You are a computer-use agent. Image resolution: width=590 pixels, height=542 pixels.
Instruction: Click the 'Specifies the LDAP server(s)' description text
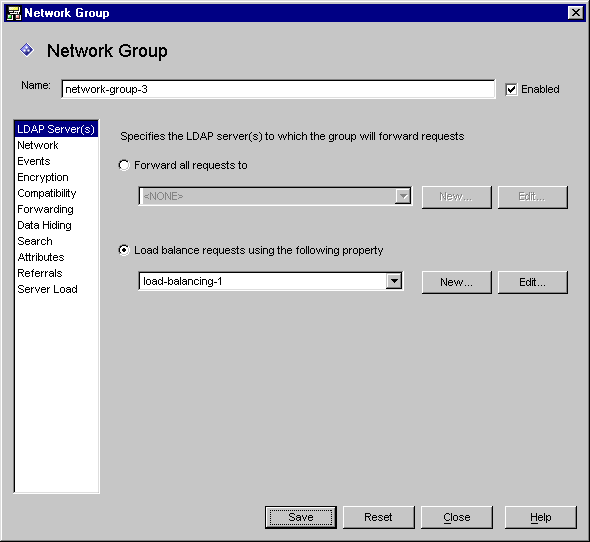[x=292, y=136]
